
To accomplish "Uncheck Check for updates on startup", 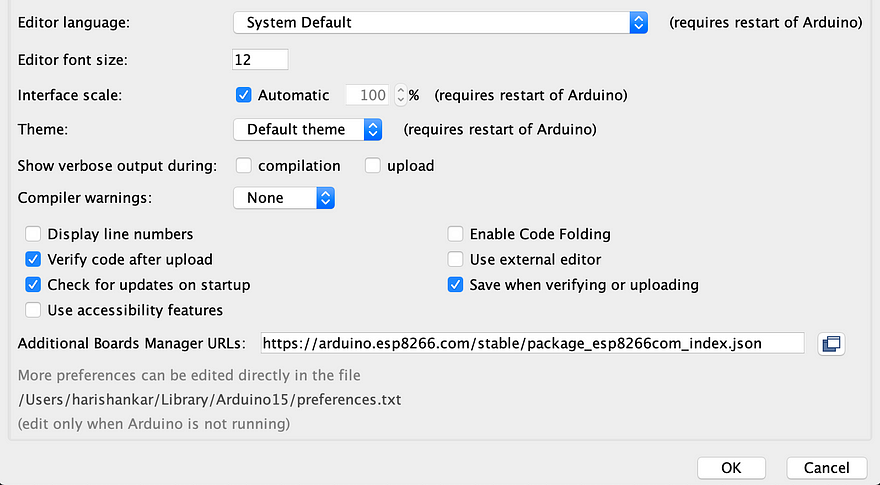I will tap(33, 285).
